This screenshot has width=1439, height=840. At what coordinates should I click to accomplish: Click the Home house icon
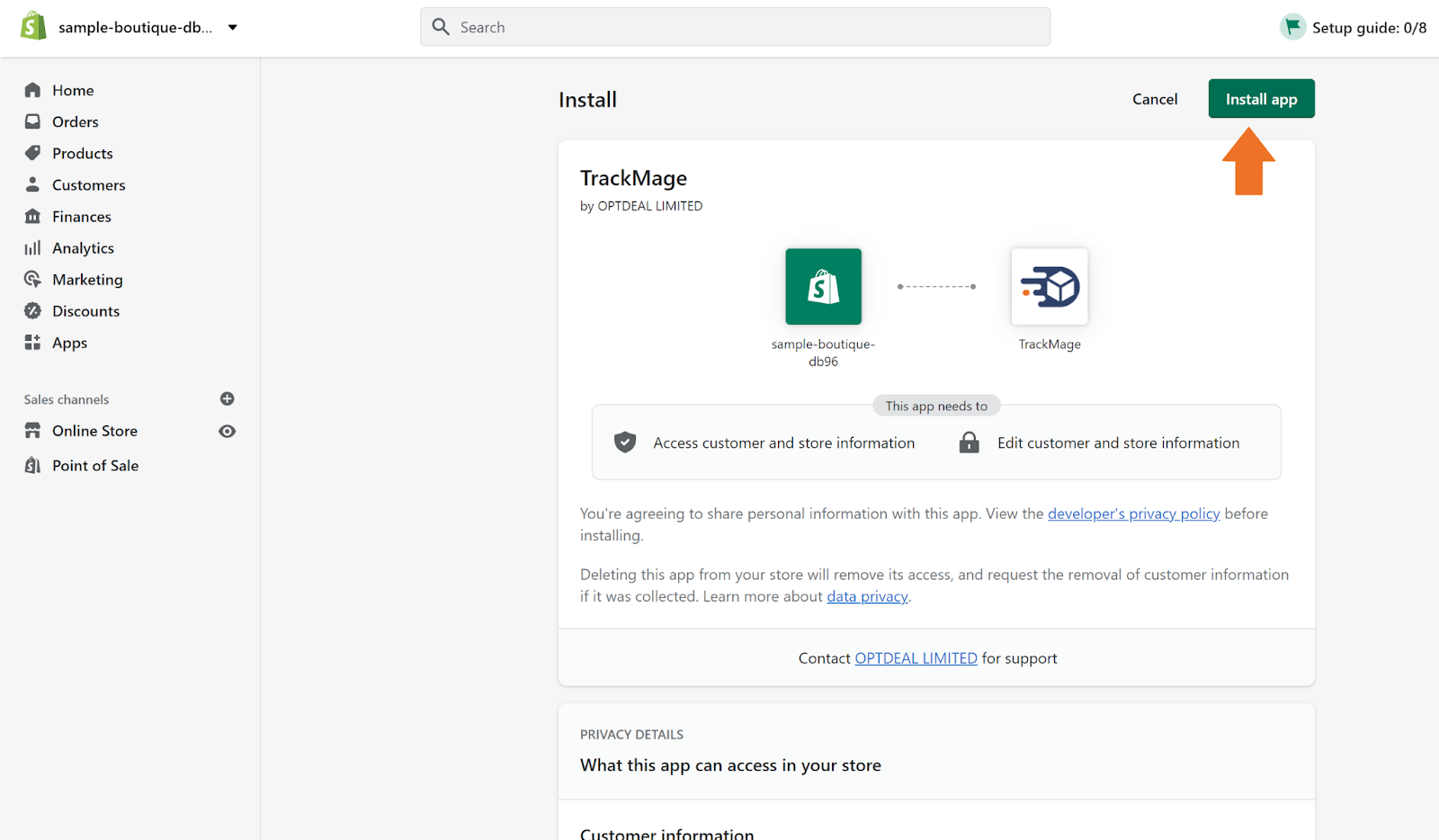coord(33,90)
